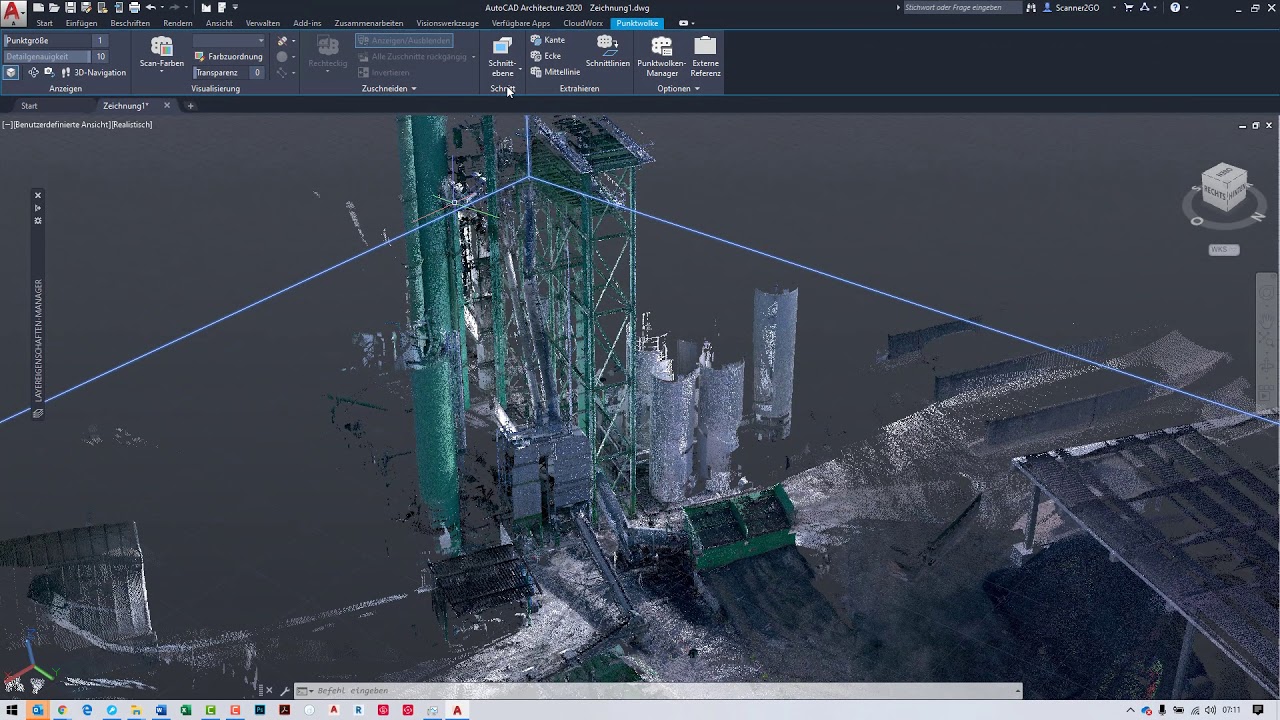Click the Farbzuordnung color mapping button

coord(228,57)
